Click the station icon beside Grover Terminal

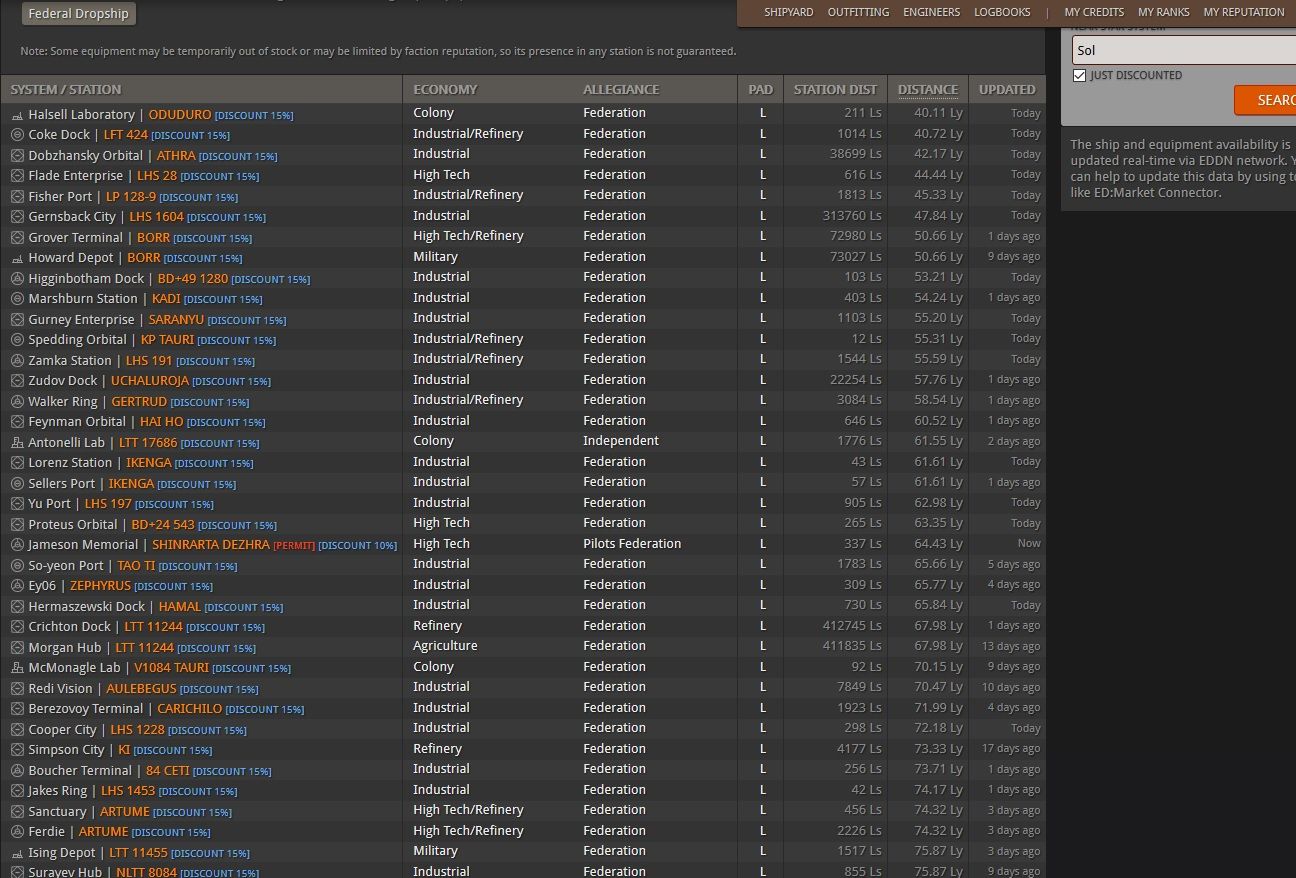[x=17, y=238]
